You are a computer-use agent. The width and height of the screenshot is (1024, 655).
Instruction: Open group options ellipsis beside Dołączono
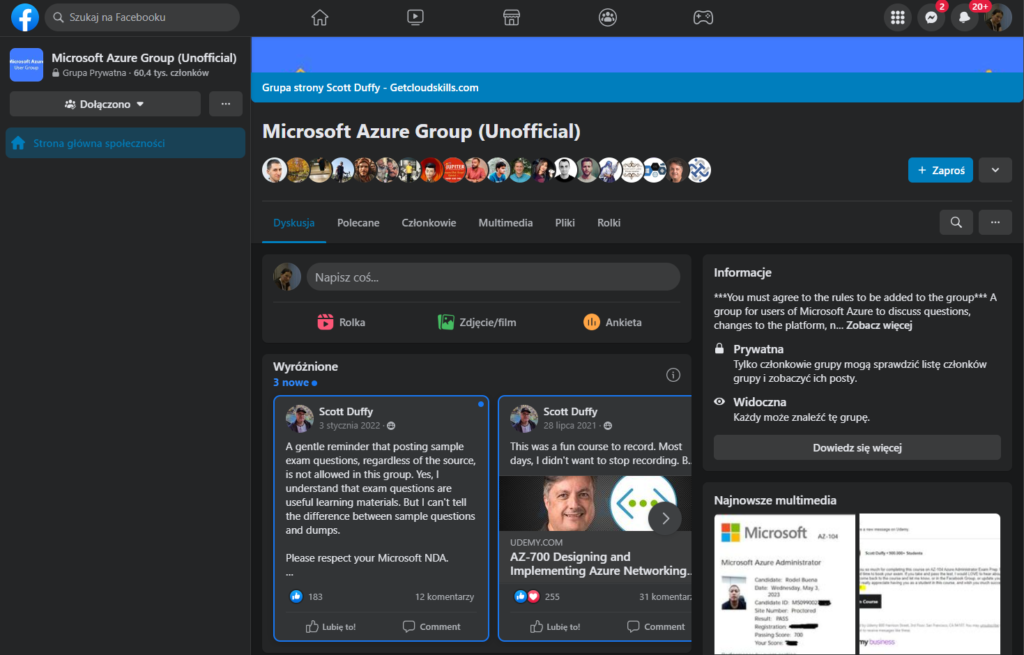click(226, 104)
